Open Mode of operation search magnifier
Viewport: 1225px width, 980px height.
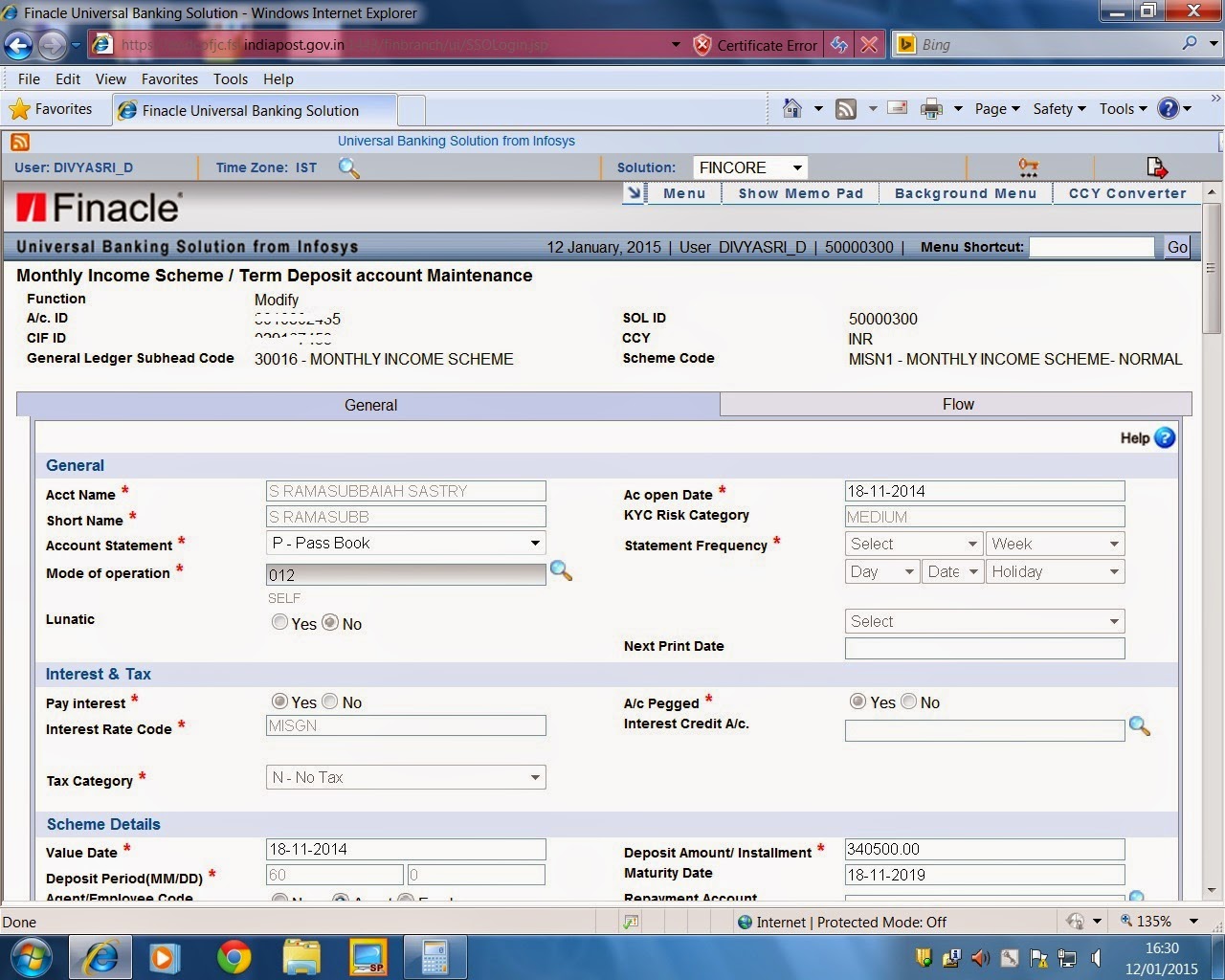561,571
